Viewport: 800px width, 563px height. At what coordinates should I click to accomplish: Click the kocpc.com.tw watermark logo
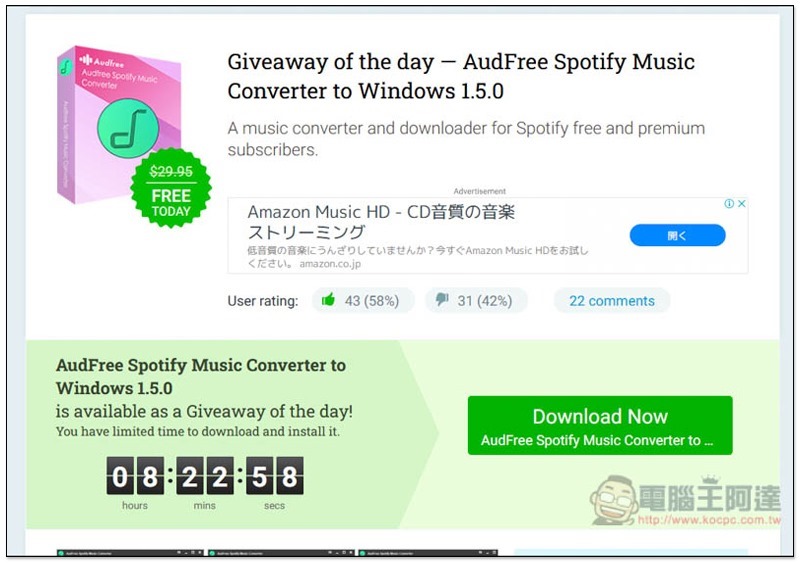coord(685,500)
